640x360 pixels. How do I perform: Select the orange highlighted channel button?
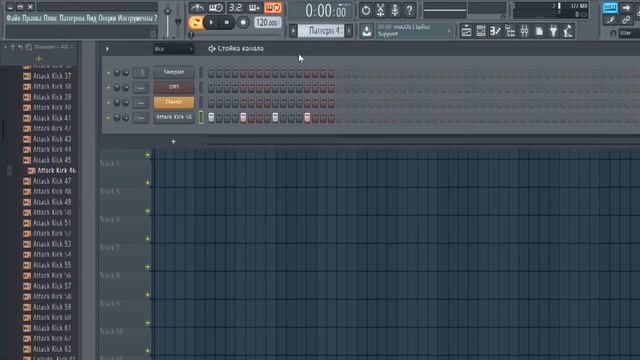[x=174, y=102]
